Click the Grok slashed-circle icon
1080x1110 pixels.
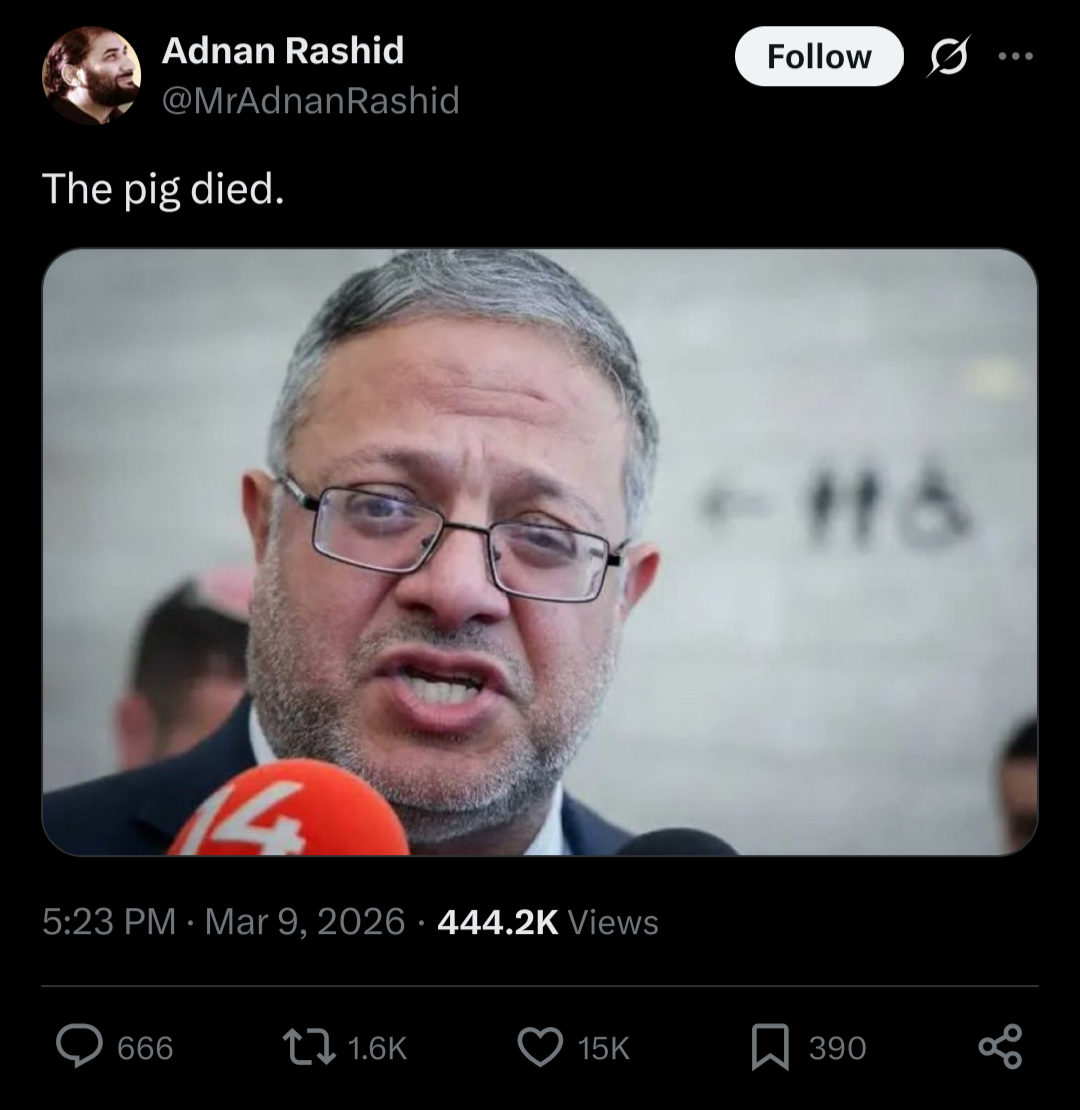click(948, 56)
